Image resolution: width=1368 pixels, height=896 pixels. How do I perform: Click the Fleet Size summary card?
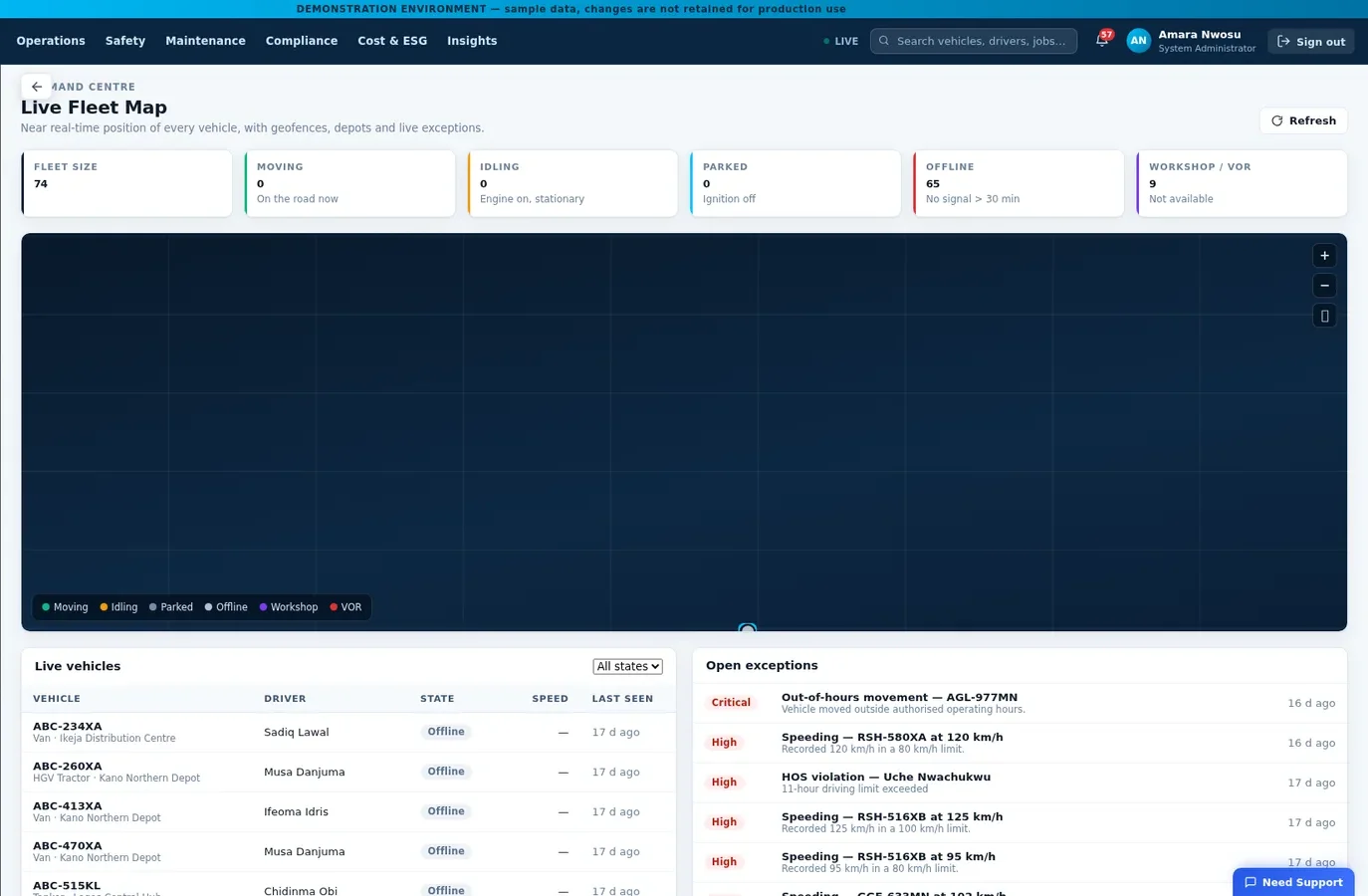[126, 183]
